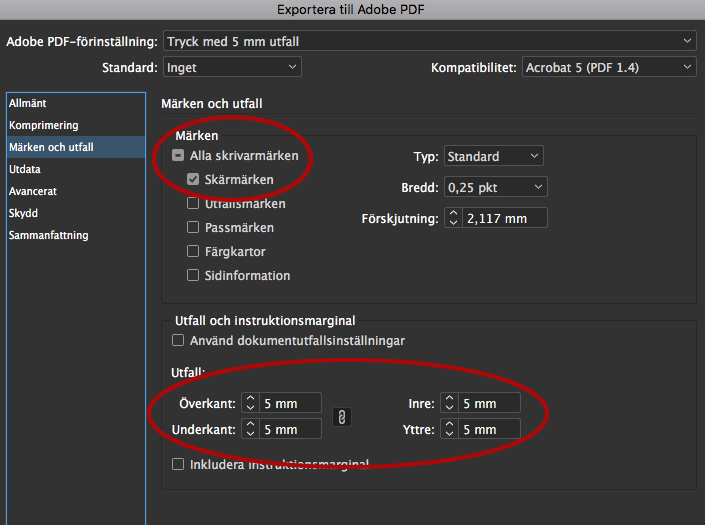Click the Förskjutning stepper arrows
This screenshot has height=525, width=705.
[x=453, y=218]
